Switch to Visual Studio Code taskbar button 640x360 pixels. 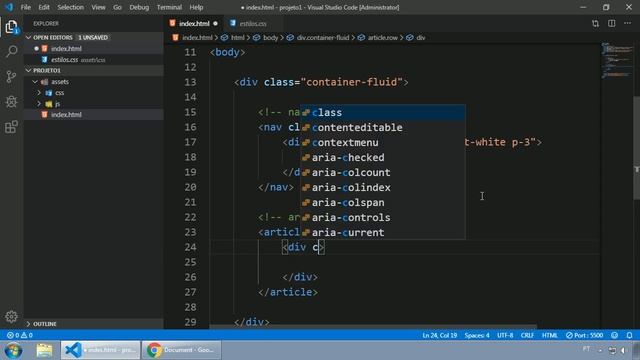coord(100,350)
